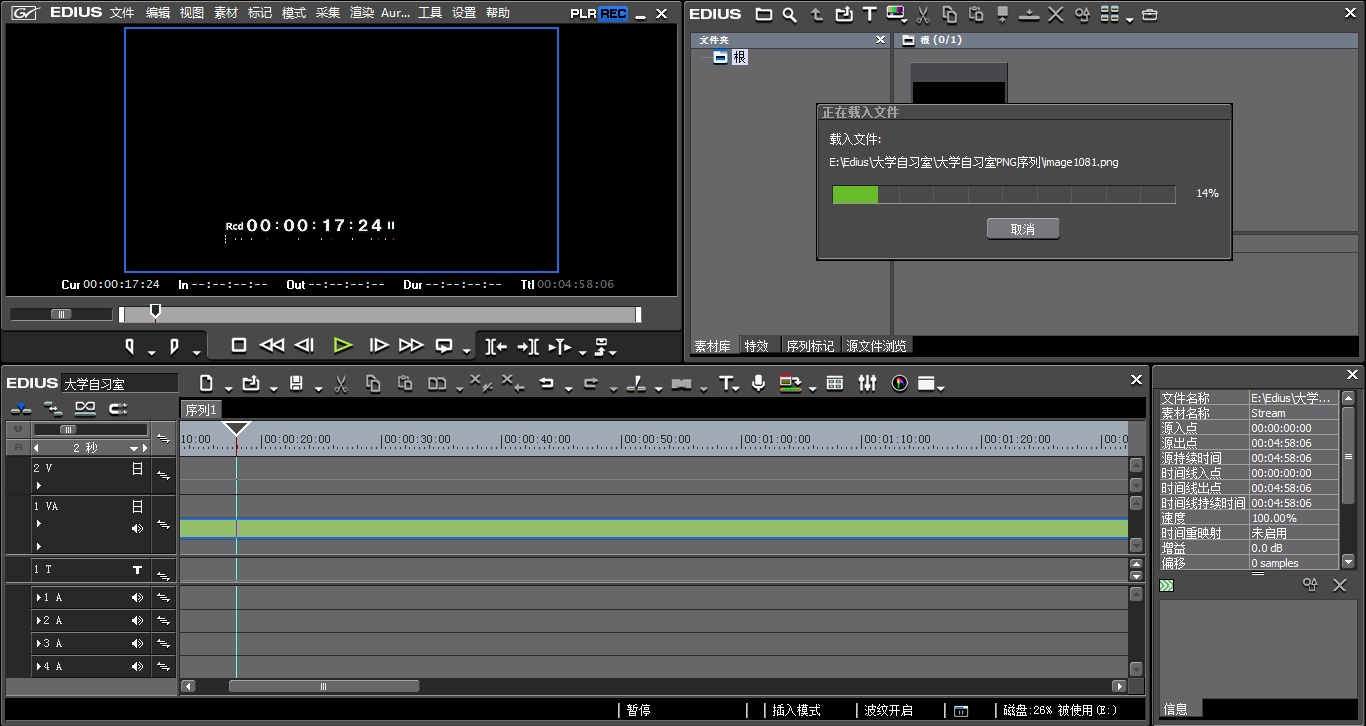Click the delete X icon in bin toolbar
The image size is (1366, 726).
click(x=1056, y=14)
